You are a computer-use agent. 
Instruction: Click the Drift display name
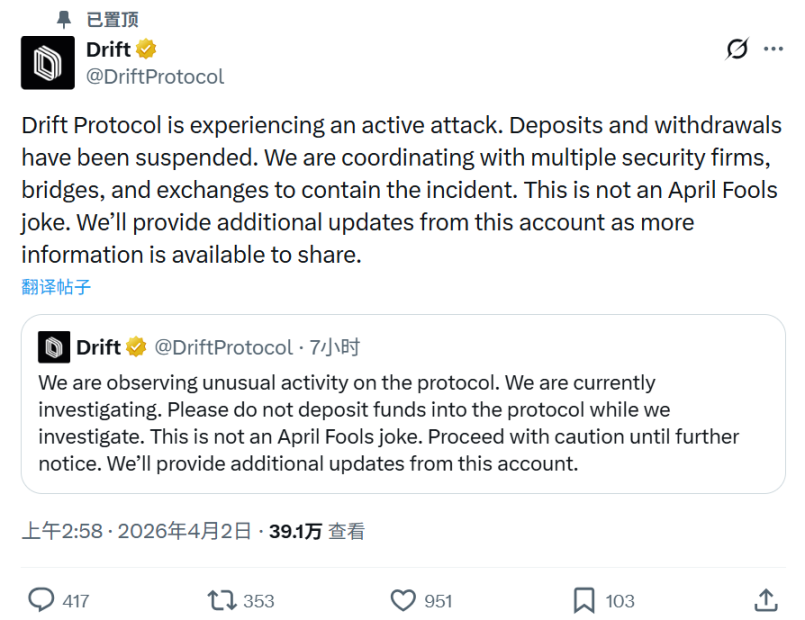click(109, 49)
